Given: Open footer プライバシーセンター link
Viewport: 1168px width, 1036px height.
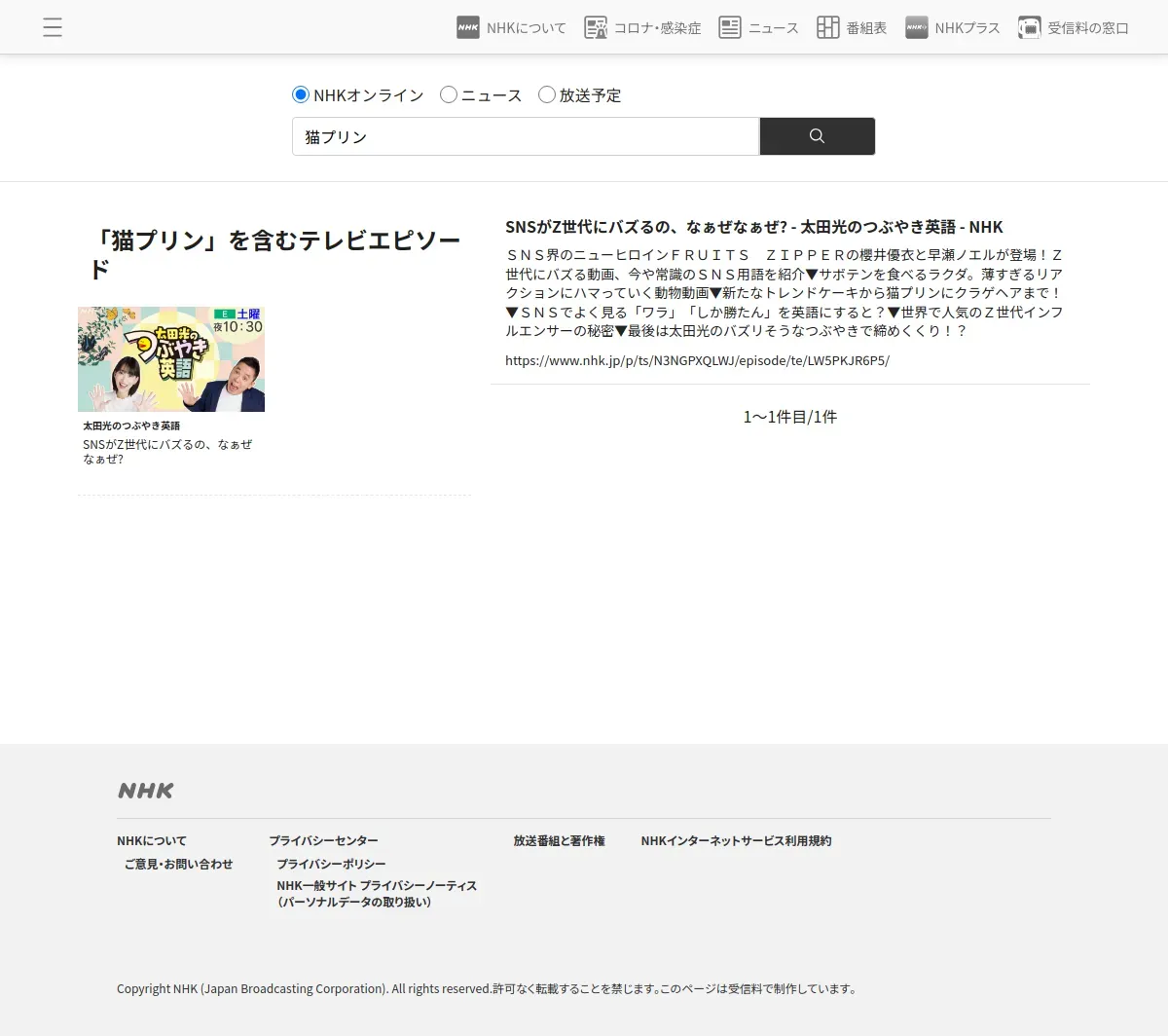Looking at the screenshot, I should click(x=323, y=840).
